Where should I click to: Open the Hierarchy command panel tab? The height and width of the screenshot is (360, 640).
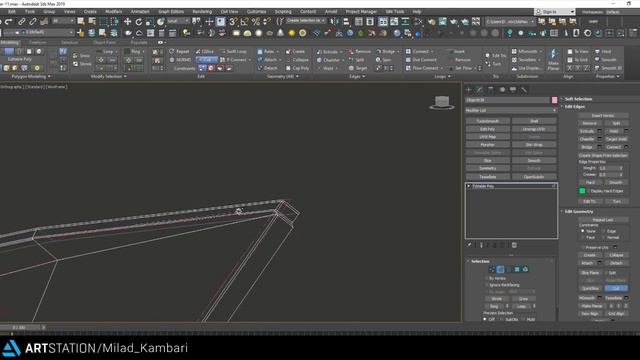491,89
